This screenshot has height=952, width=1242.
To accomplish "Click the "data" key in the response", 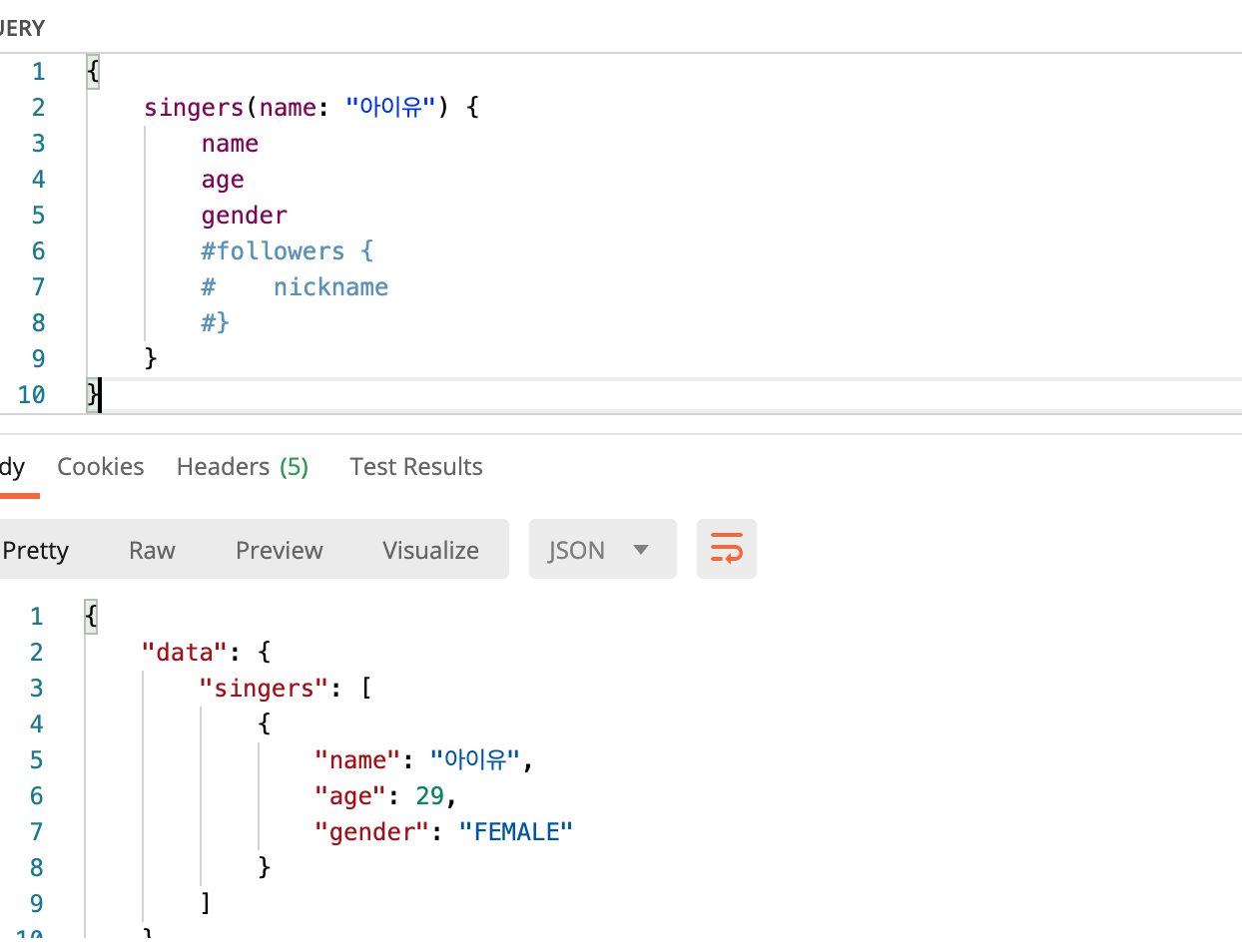I will click(x=185, y=653).
